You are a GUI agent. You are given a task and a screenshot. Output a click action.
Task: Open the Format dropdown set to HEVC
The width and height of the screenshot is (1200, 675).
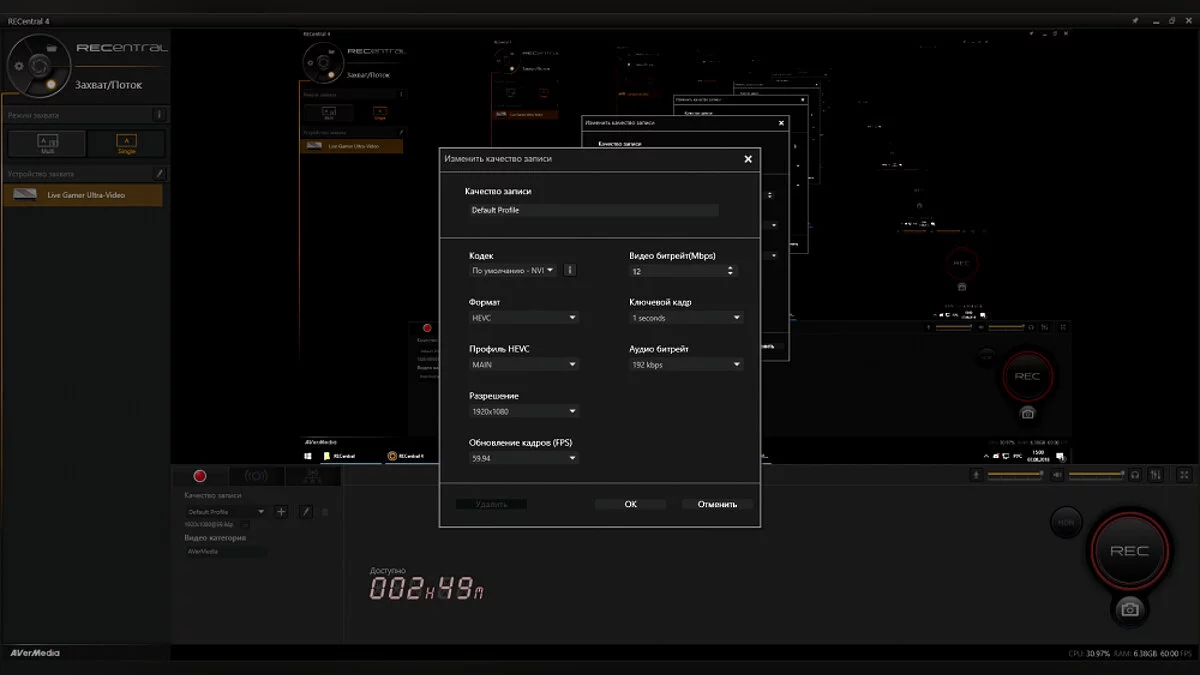click(x=524, y=317)
